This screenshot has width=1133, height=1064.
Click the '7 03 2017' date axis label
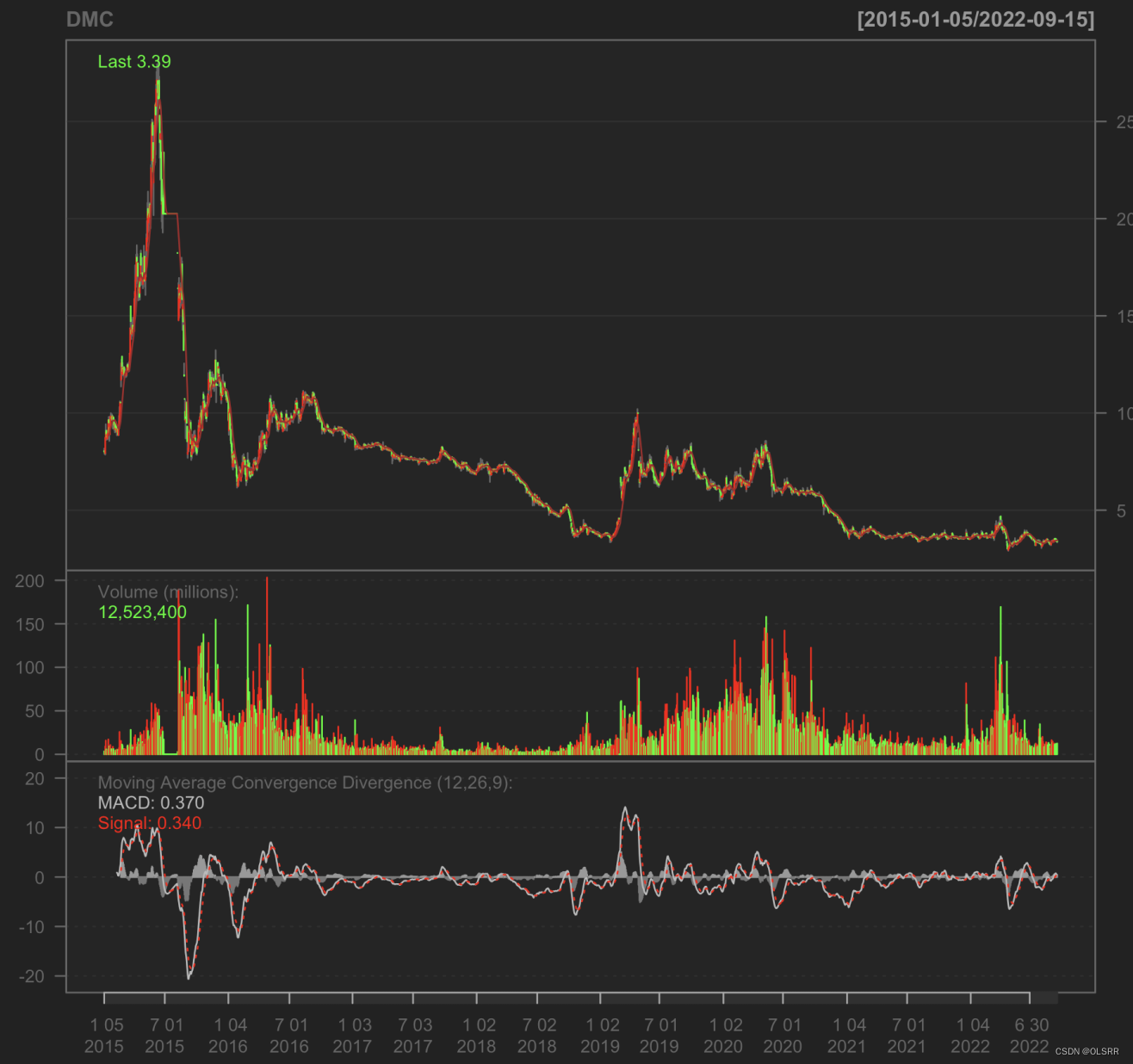tap(414, 1036)
